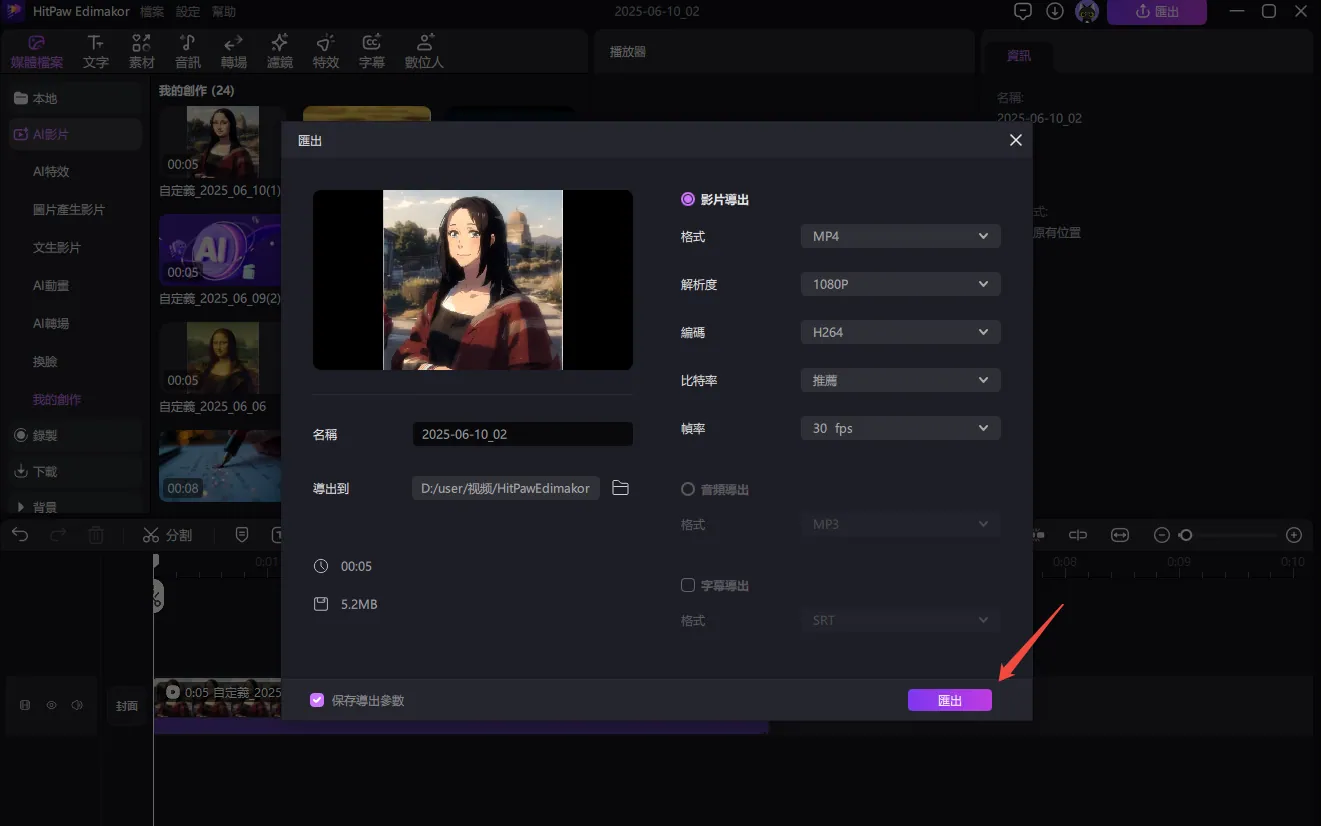Click the 分割 split scissors tool

(167, 535)
